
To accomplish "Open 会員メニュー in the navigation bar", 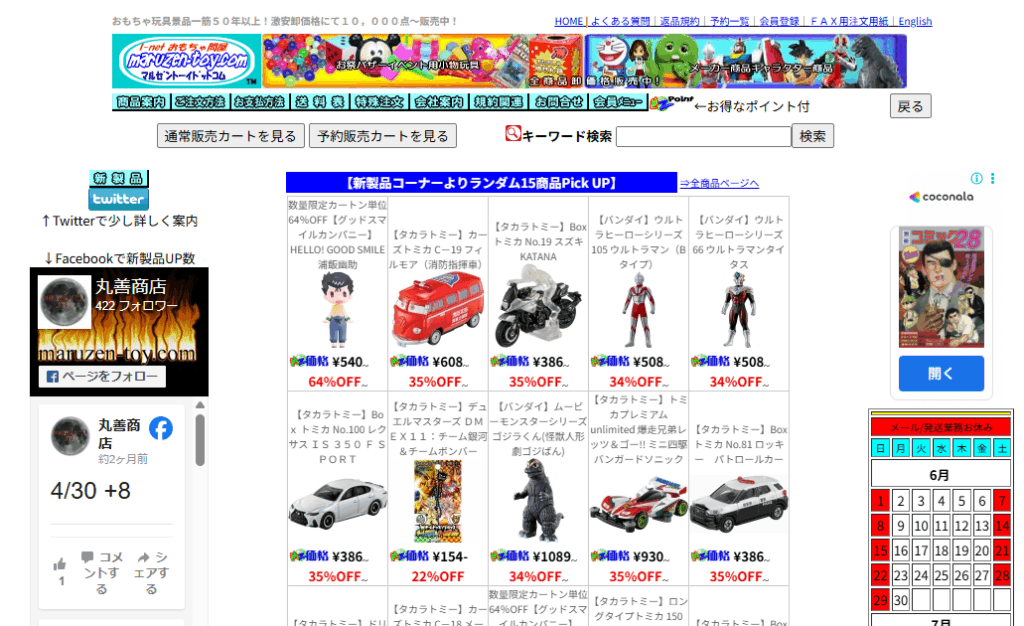I will pyautogui.click(x=618, y=102).
